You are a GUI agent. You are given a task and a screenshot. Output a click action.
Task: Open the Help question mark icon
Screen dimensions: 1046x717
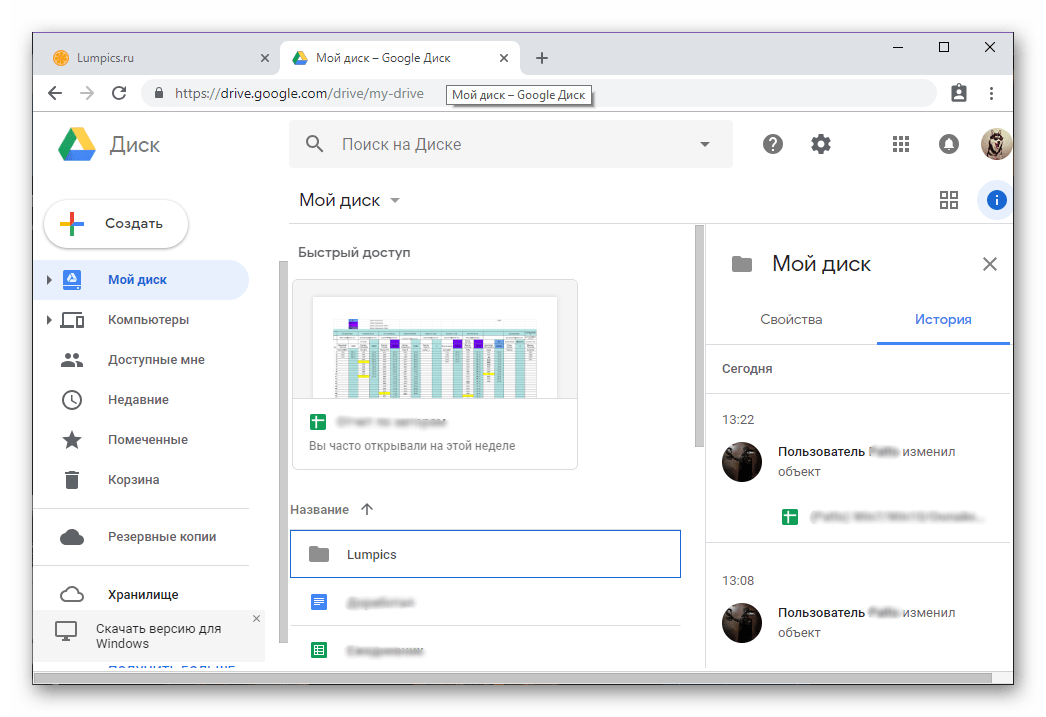click(x=772, y=144)
